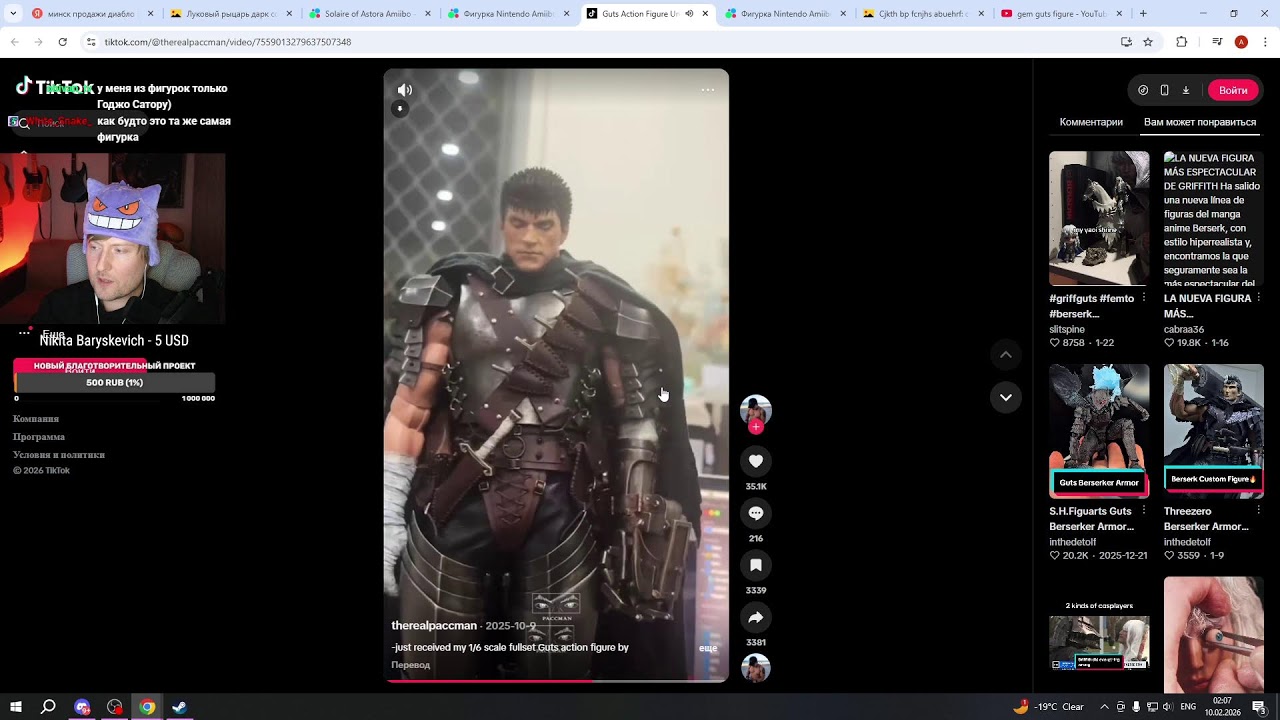
Task: Switch to the gem guts figure YouTube tab
Action: click(x=1061, y=14)
